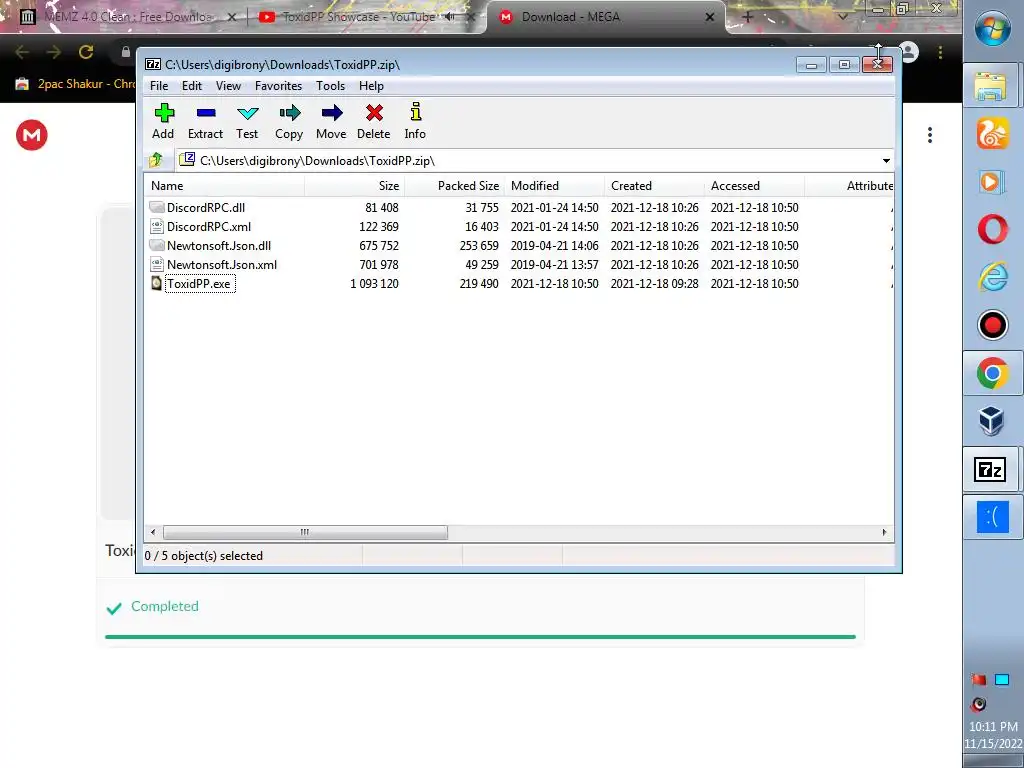Sort by the Created column header
The width and height of the screenshot is (1024, 768).
(x=654, y=185)
